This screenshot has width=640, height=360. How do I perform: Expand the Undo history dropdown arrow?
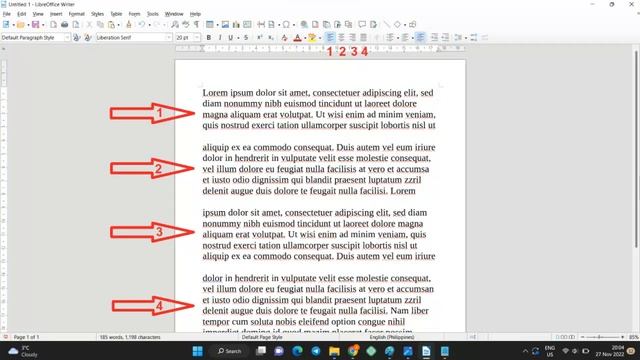[149, 25]
